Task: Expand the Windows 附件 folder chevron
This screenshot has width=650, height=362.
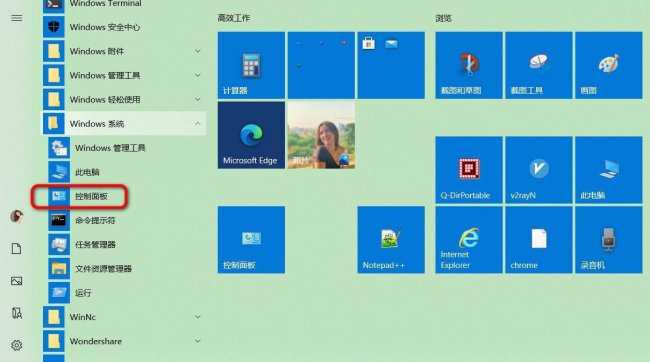Action: [x=198, y=51]
